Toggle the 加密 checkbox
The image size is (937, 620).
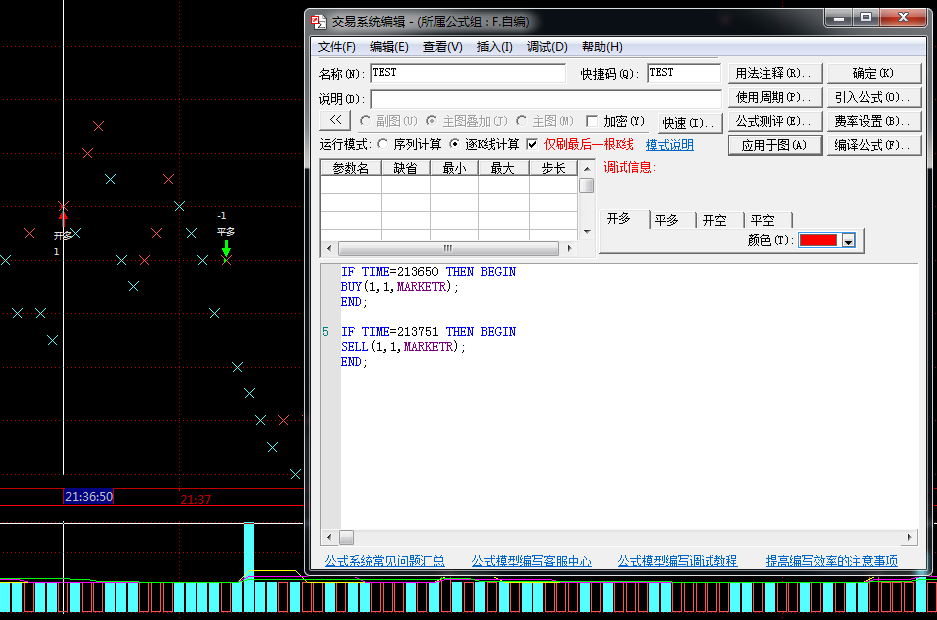(x=592, y=121)
